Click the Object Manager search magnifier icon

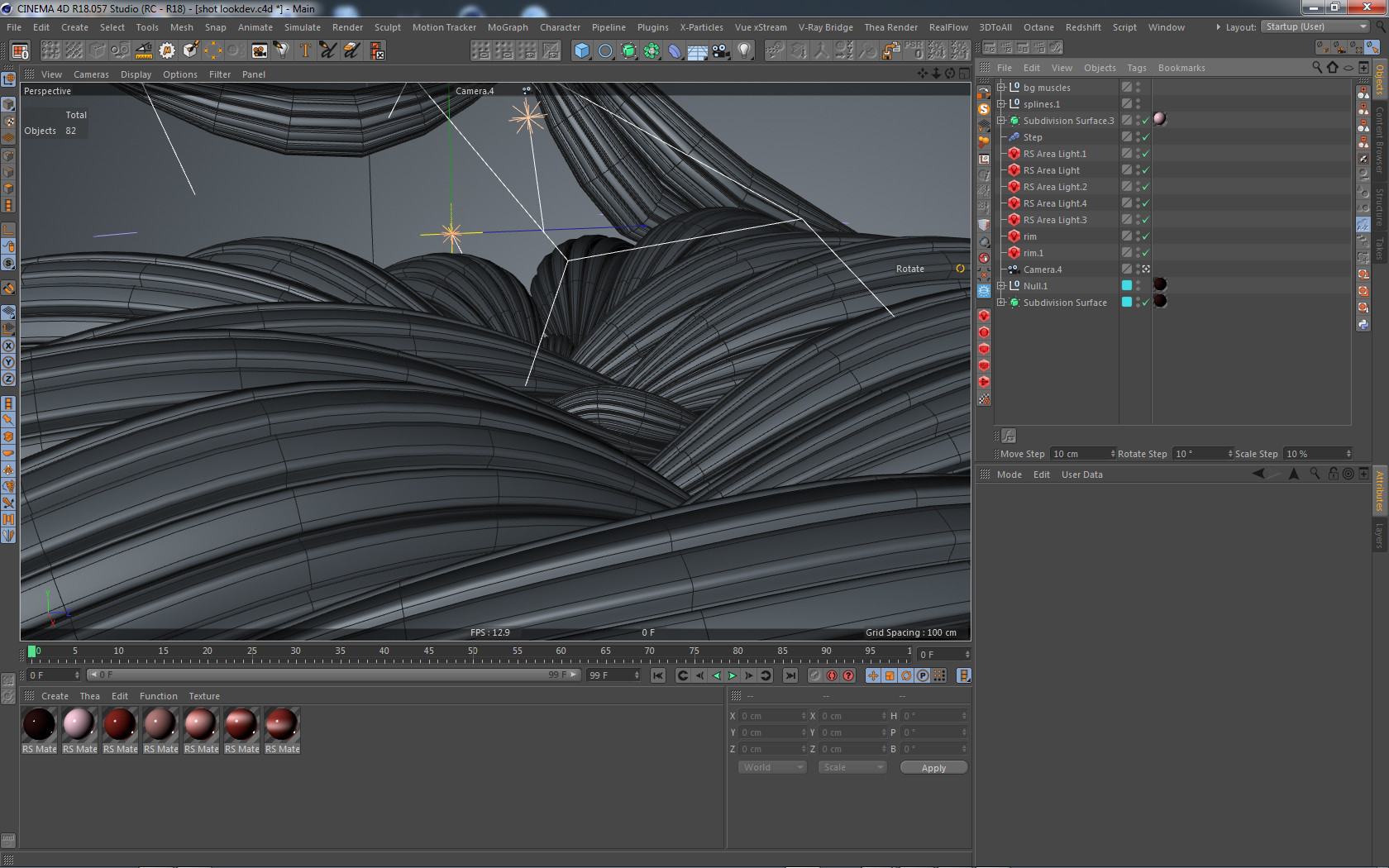1317,68
